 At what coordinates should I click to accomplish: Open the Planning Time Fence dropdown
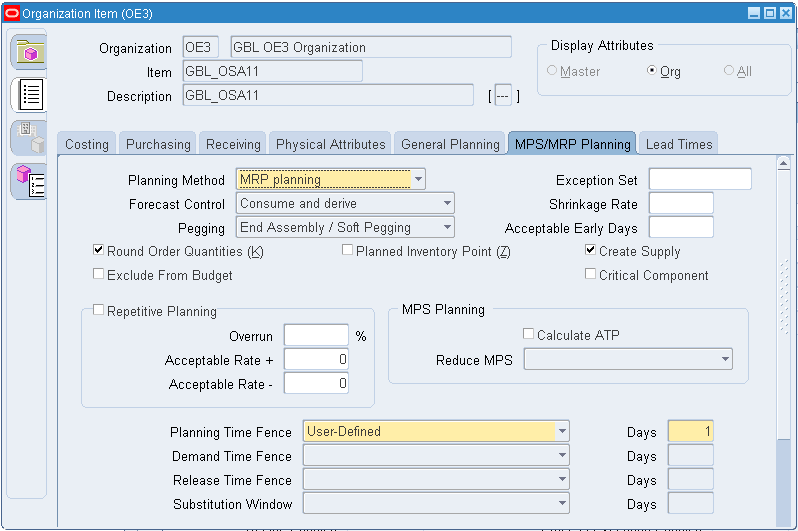tap(562, 431)
